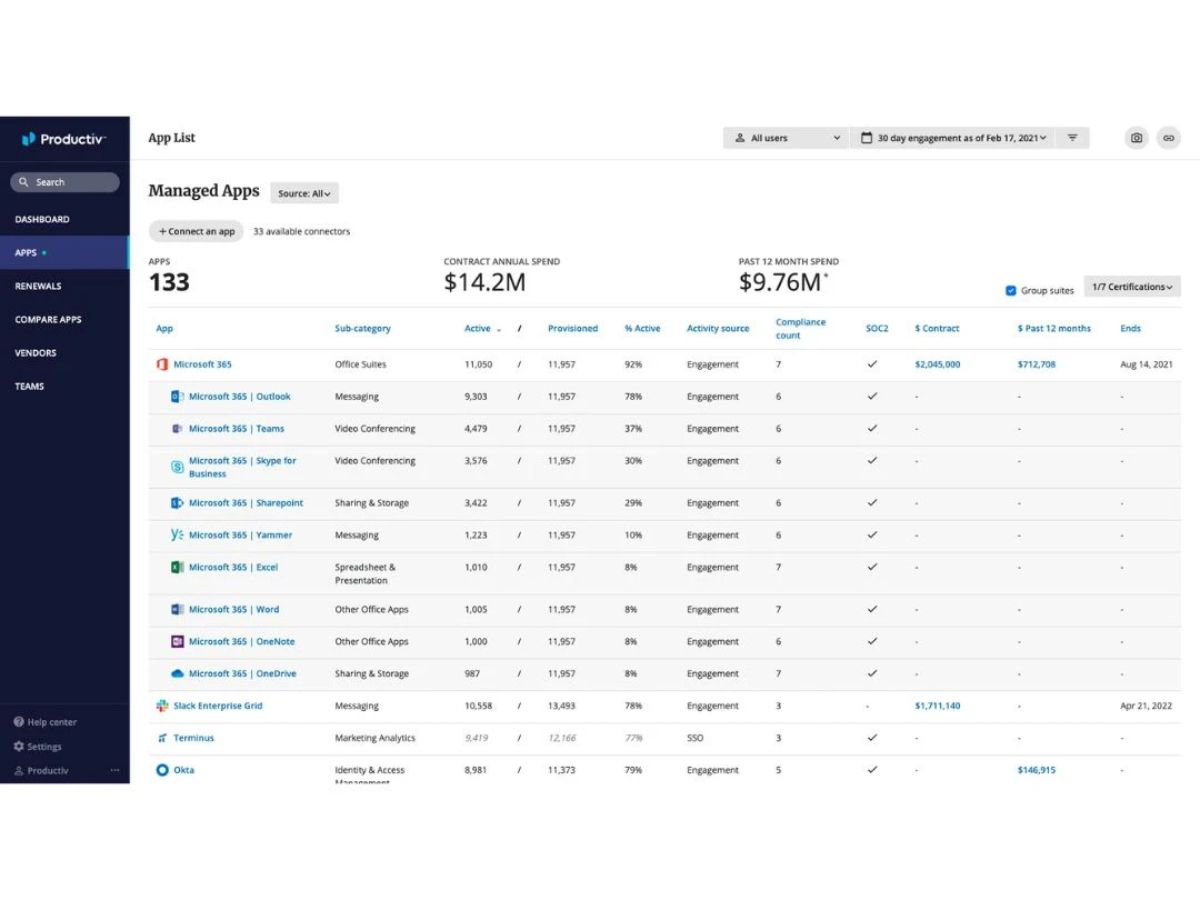
Task: Open Microsoft 365 | Outlook link
Action: [x=240, y=397]
